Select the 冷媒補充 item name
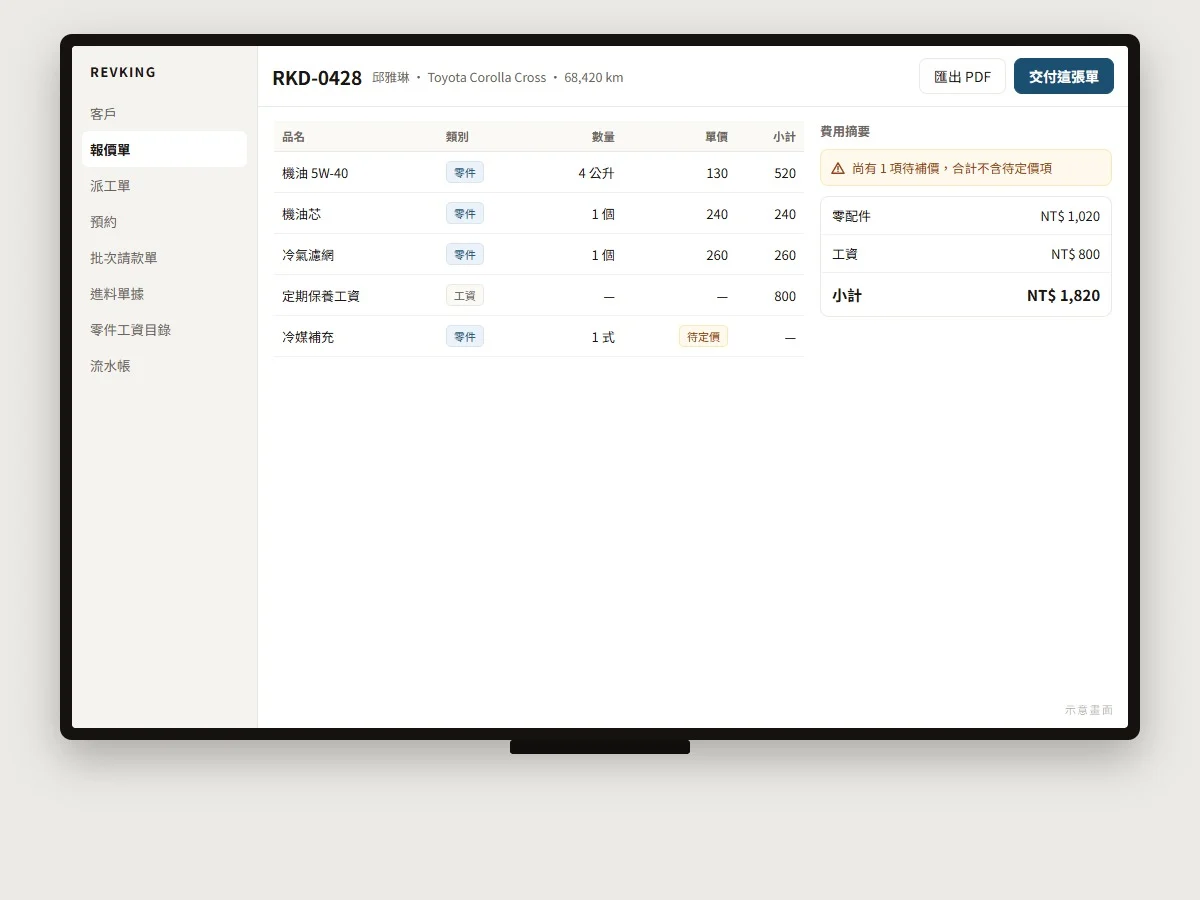The height and width of the screenshot is (900, 1200). tap(308, 337)
